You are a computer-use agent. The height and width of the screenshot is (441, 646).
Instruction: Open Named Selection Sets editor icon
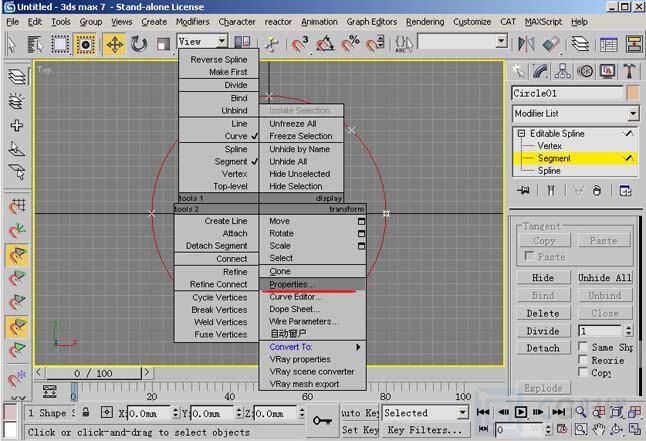[404, 44]
